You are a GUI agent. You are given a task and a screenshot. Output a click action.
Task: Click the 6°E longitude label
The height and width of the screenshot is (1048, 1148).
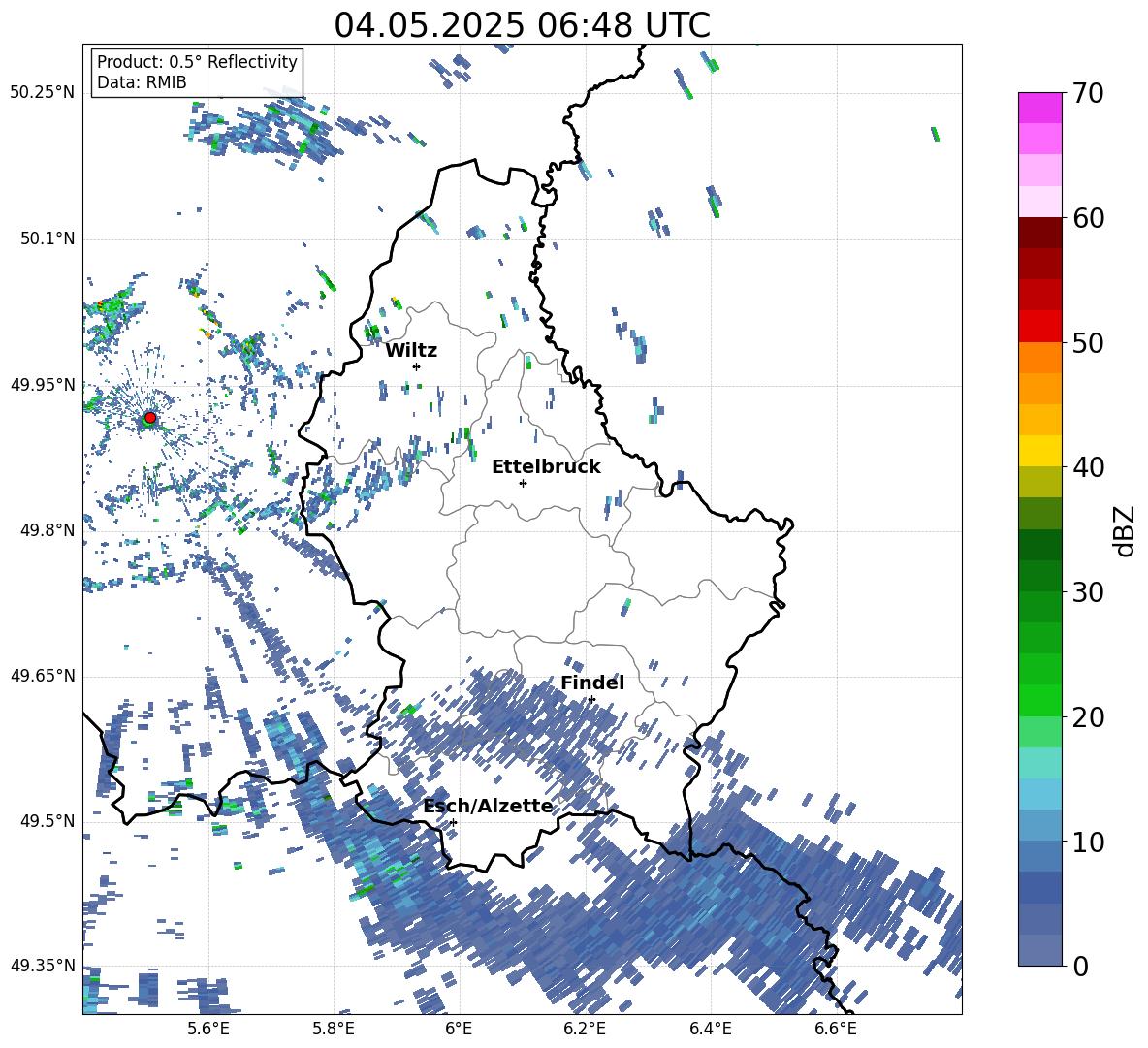click(459, 1029)
